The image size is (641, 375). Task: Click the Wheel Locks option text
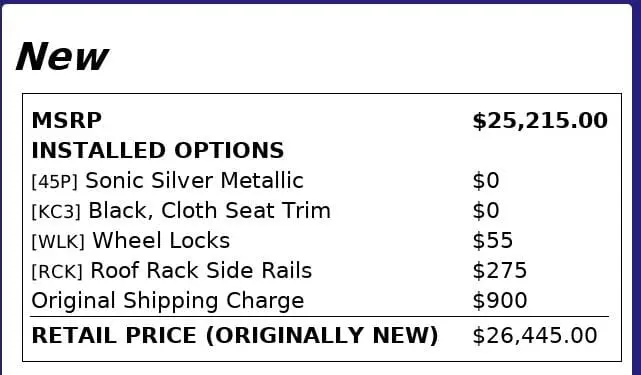click(x=161, y=240)
